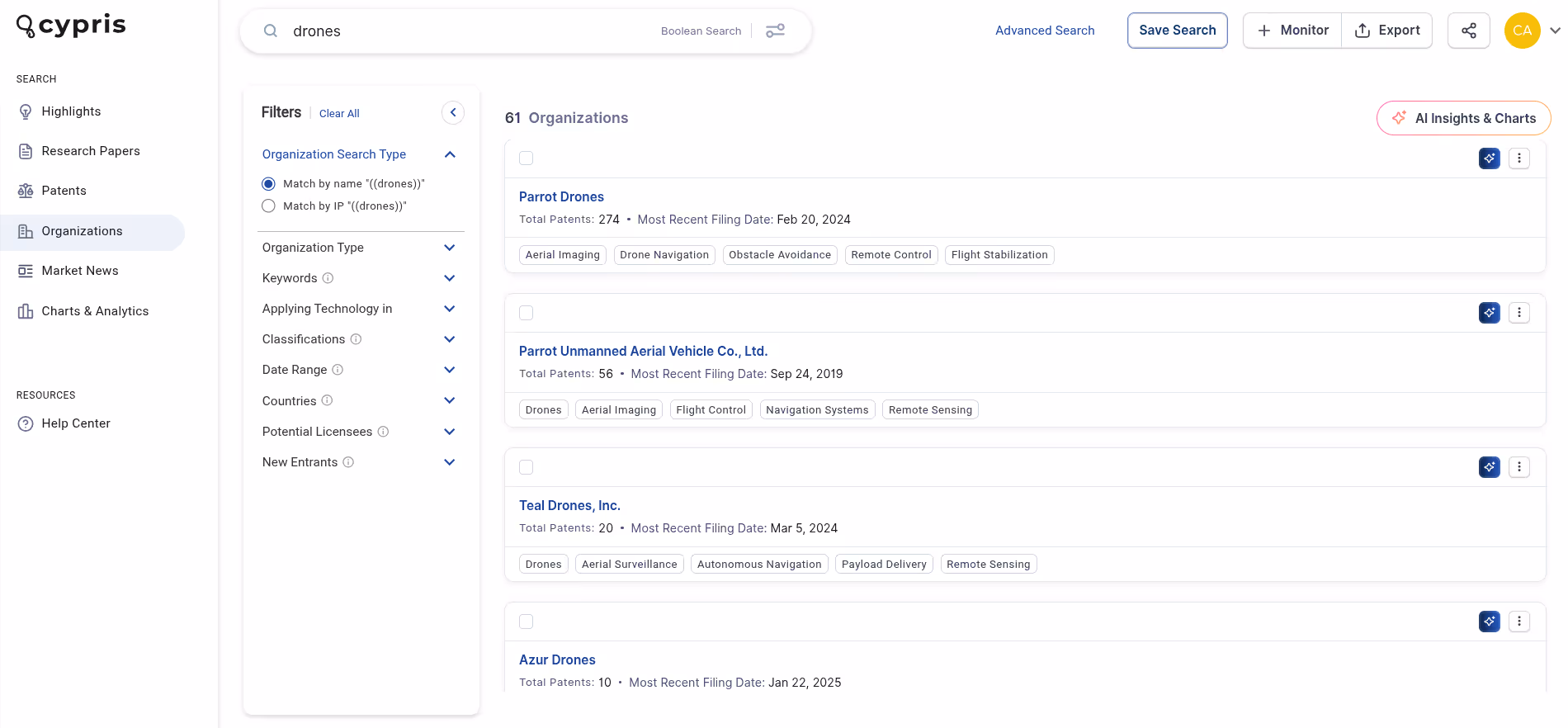Viewport: 1568px width, 728px height.
Task: Open Azur Drones organization link
Action: (x=557, y=659)
